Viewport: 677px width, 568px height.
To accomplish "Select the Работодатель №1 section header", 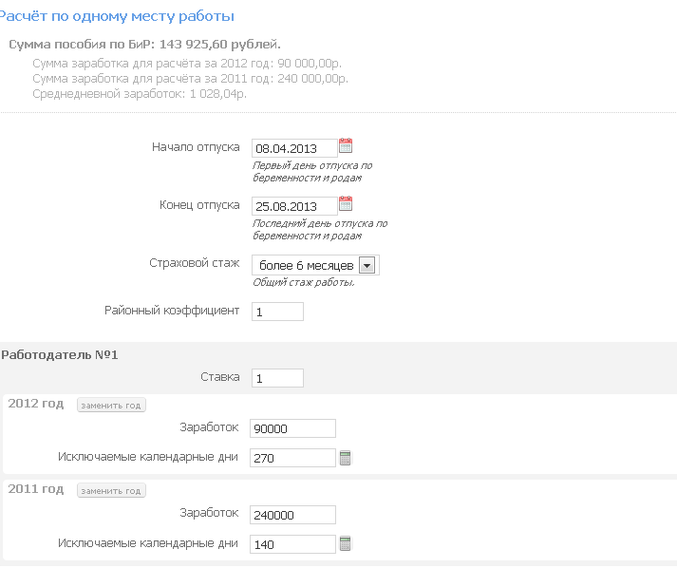I will click(x=60, y=355).
